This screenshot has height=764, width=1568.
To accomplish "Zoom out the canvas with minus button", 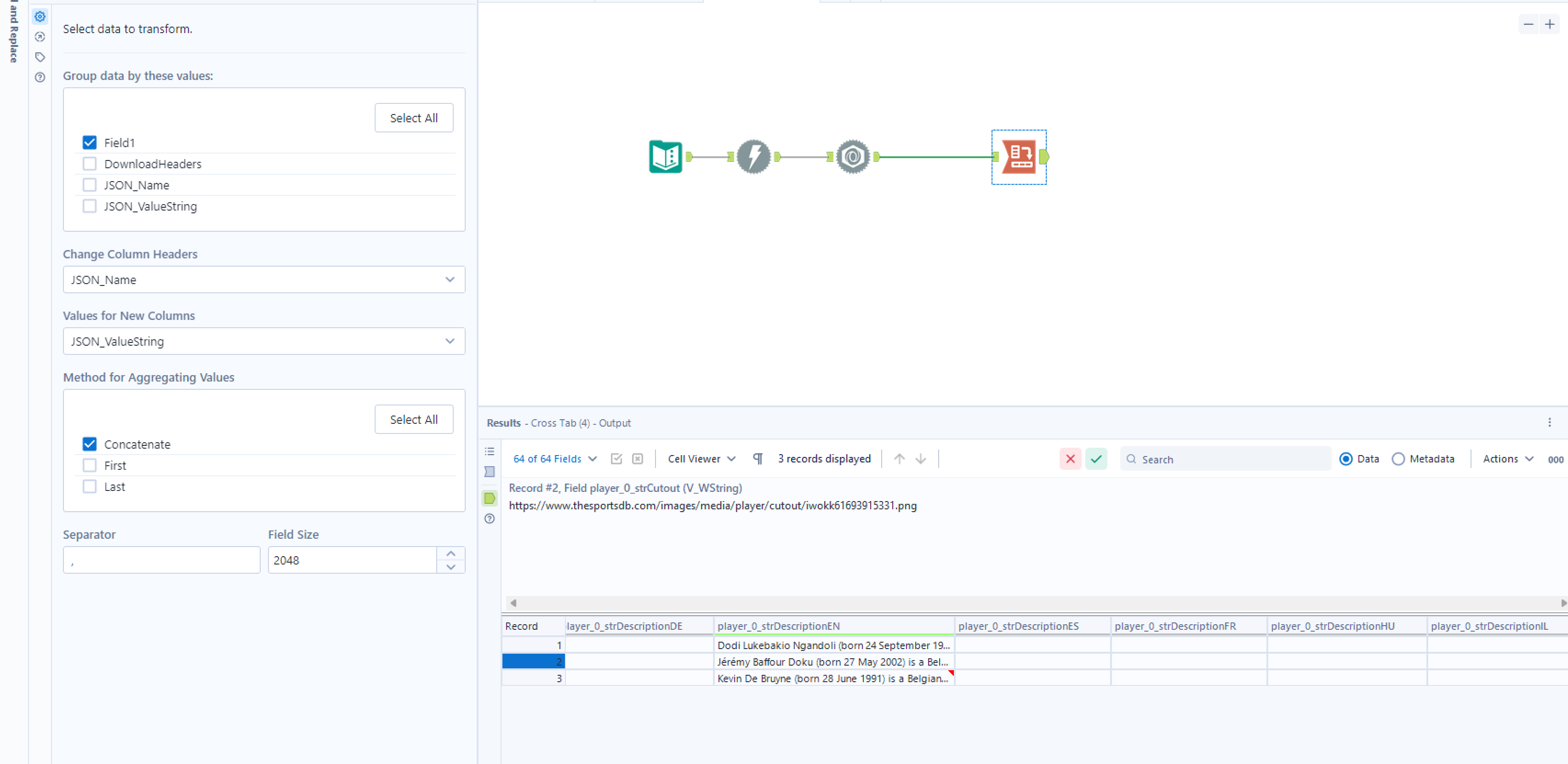I will coord(1528,24).
